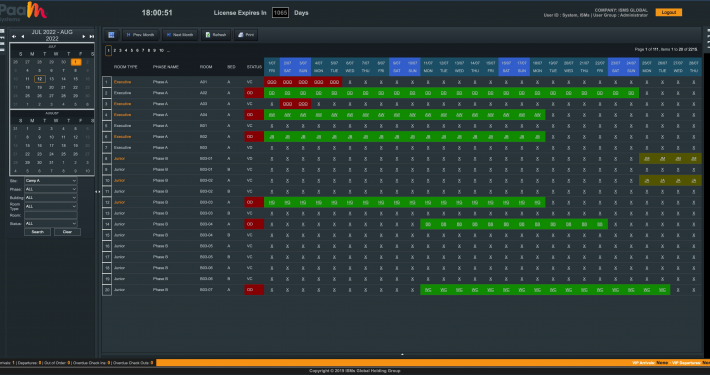This screenshot has height=375, width=710.
Task: Jump to first calendar period arrow
Action: pos(14,36)
